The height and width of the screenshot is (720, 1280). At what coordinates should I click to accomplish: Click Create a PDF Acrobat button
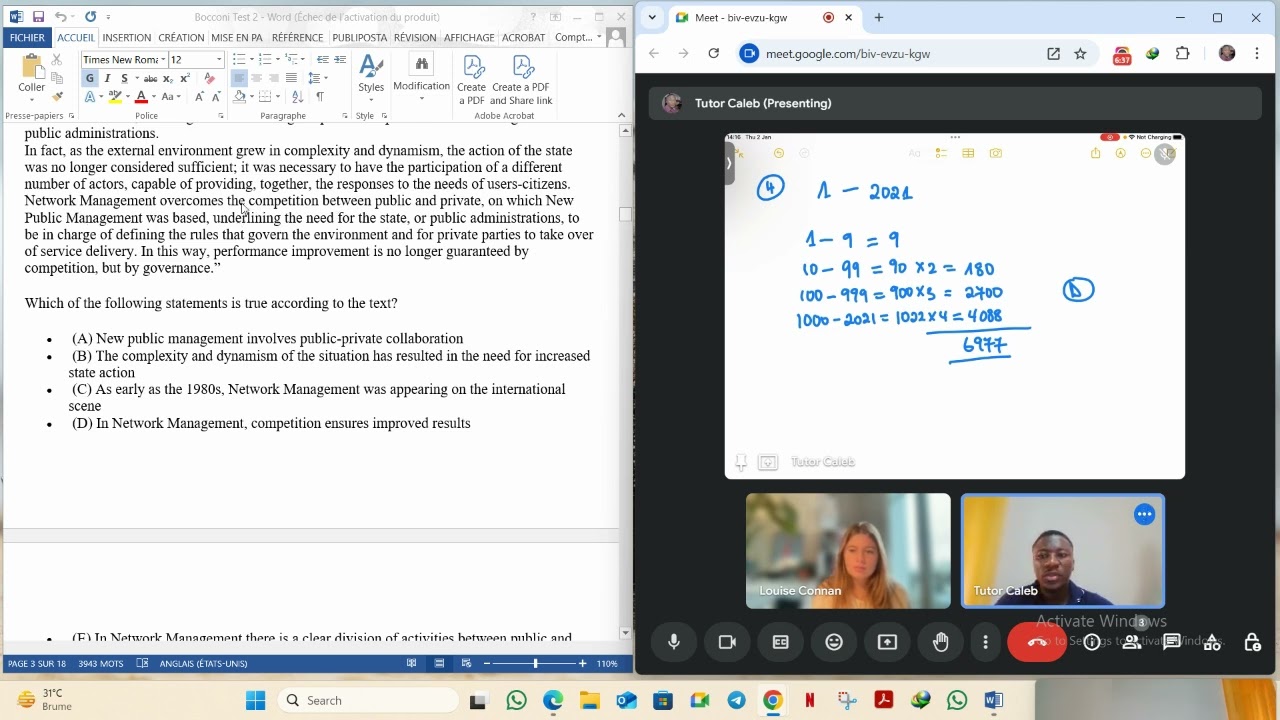pyautogui.click(x=472, y=80)
